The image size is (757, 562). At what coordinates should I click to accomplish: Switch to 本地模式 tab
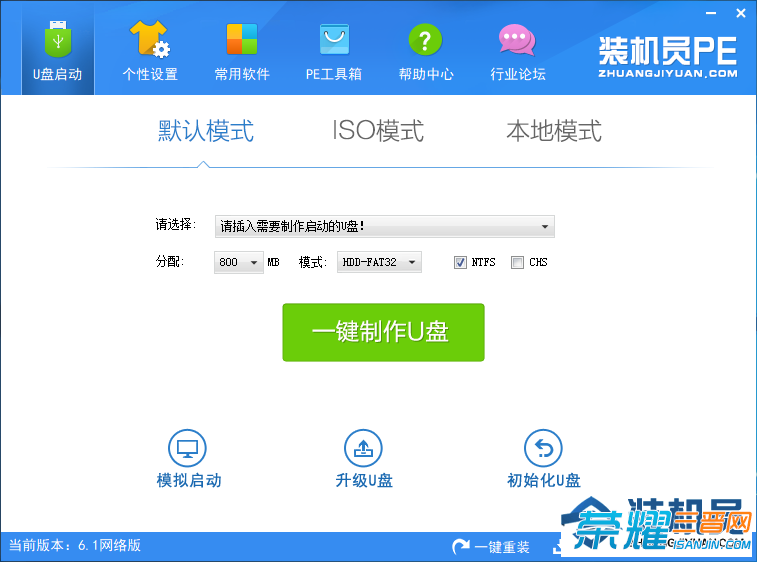(554, 131)
